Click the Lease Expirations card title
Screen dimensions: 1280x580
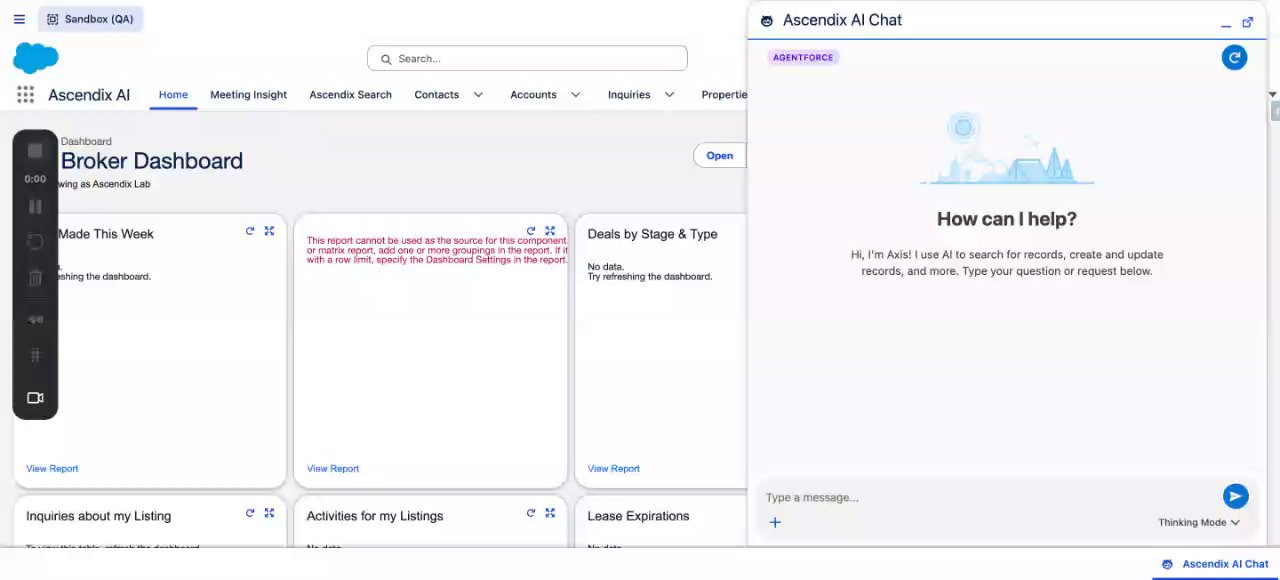pos(638,516)
